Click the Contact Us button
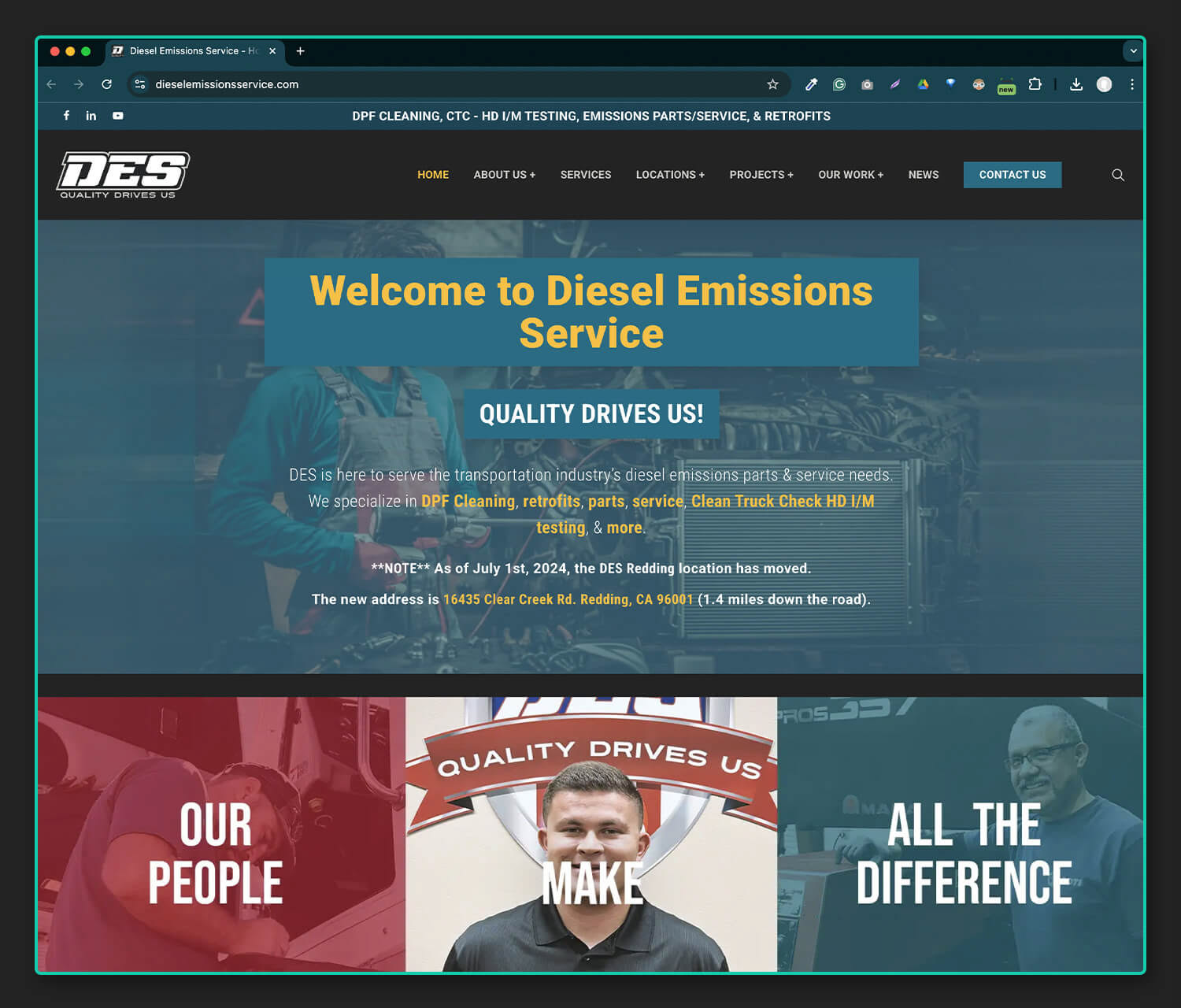The width and height of the screenshot is (1181, 1008). pyautogui.click(x=1013, y=175)
